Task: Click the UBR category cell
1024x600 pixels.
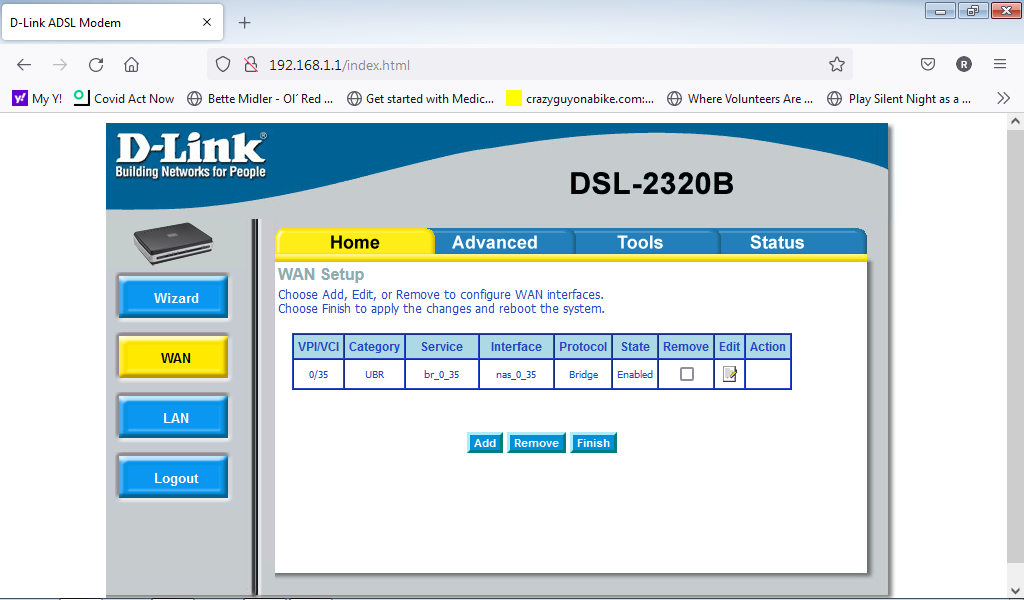Action: (x=374, y=374)
